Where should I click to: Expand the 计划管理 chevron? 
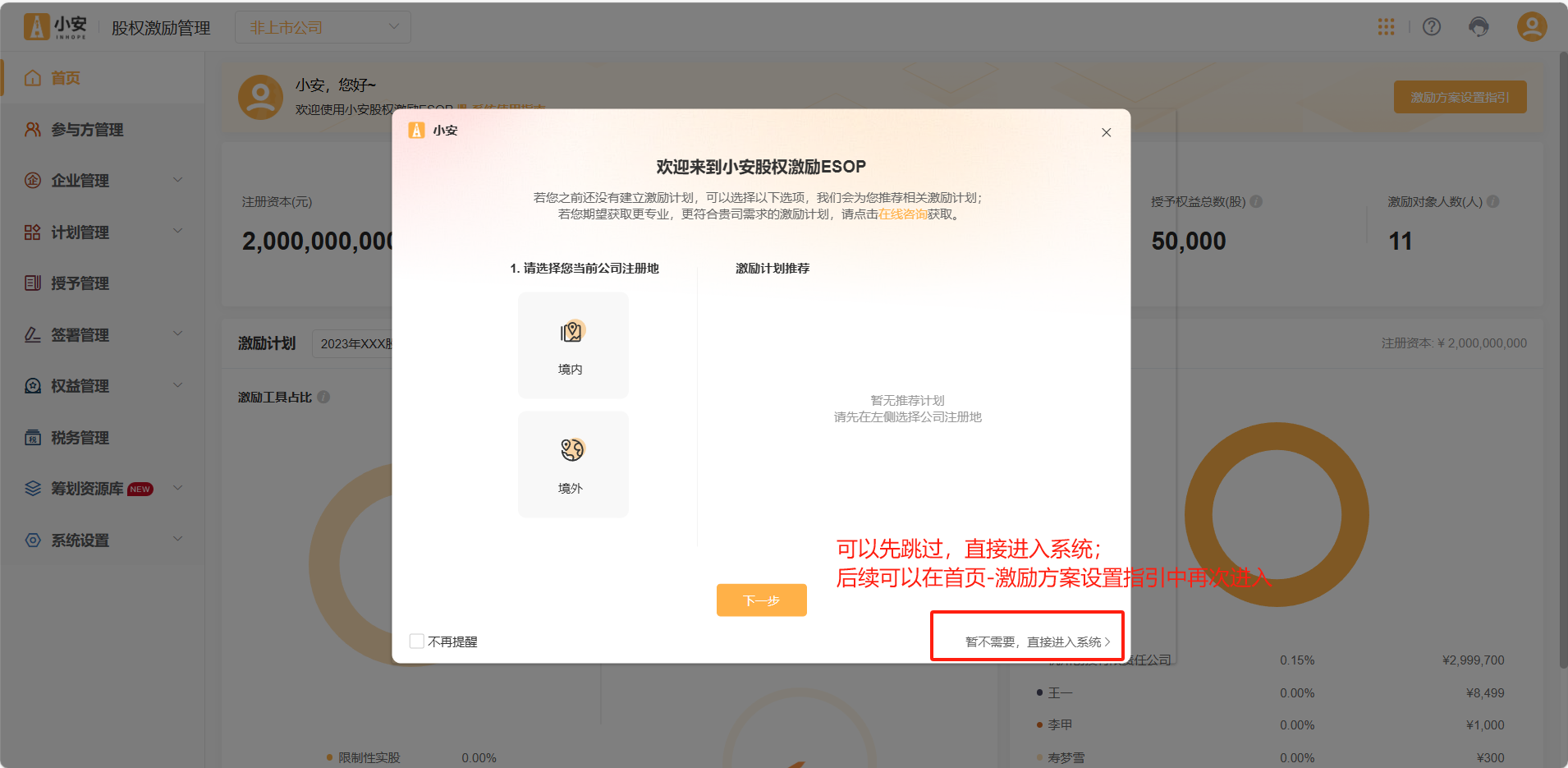coord(178,232)
